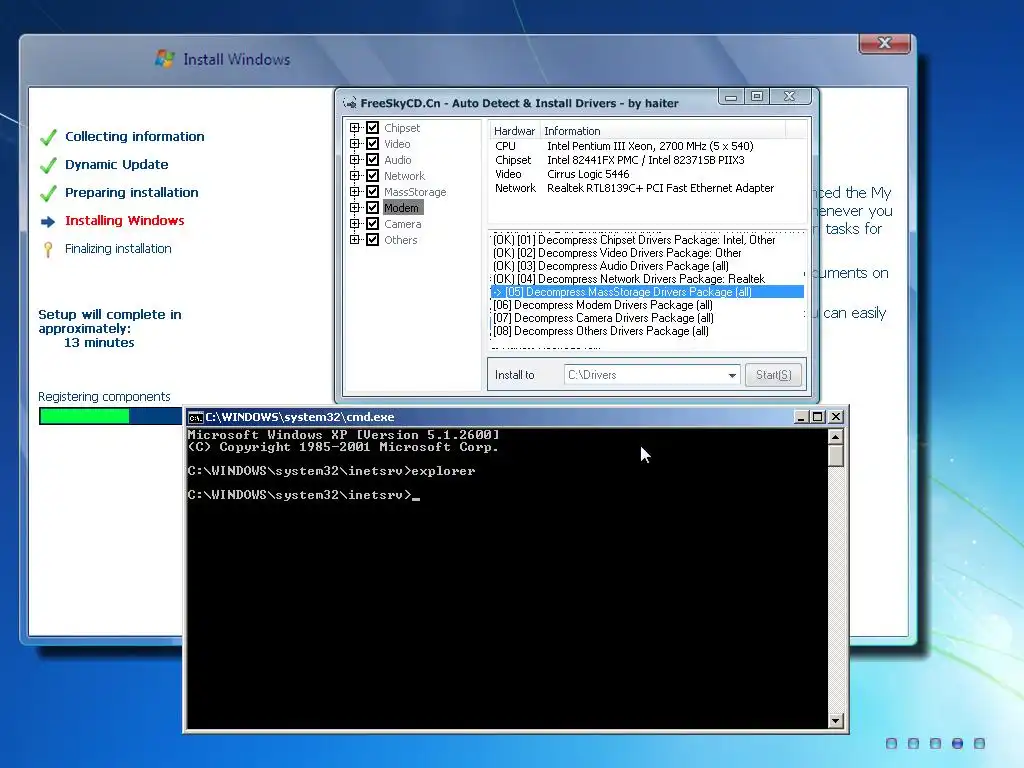Click the green checkmark beside Collecting information
Image resolution: width=1024 pixels, height=768 pixels.
(x=48, y=137)
